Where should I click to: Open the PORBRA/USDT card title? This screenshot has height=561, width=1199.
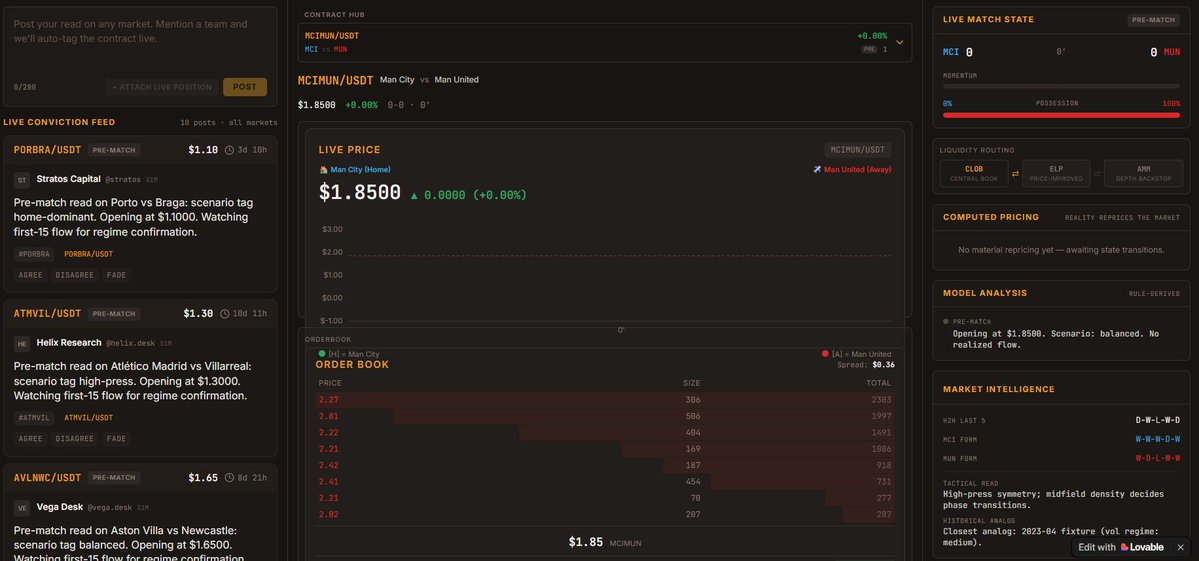(x=47, y=150)
